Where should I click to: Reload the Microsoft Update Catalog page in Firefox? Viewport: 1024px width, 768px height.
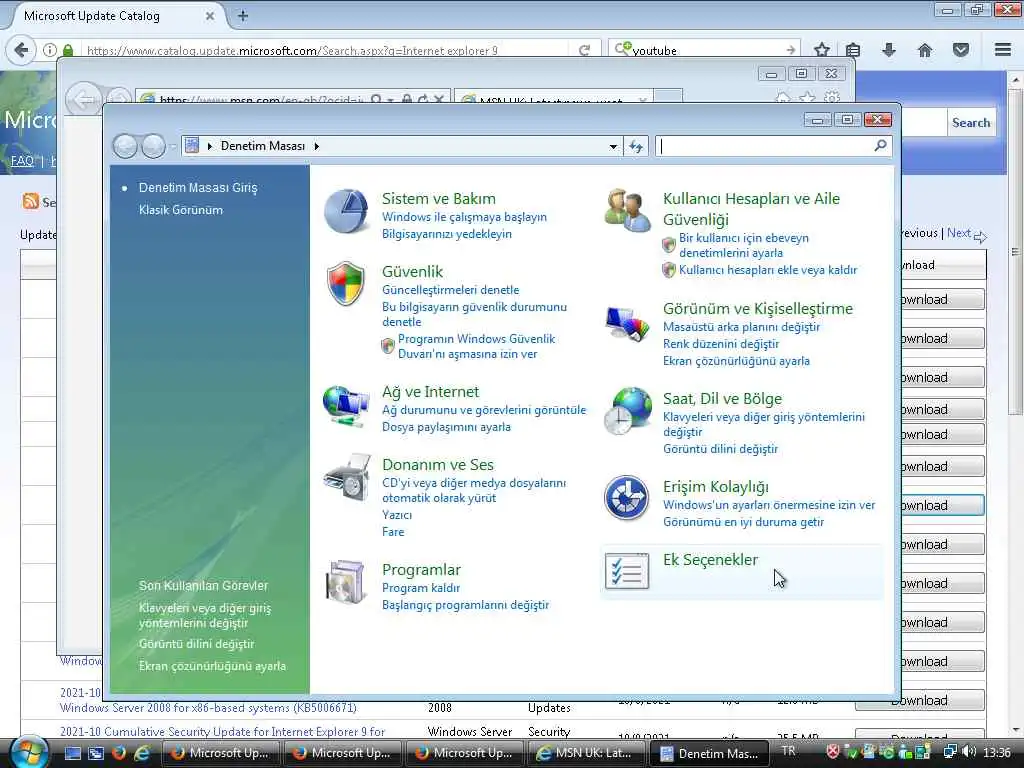(x=584, y=50)
